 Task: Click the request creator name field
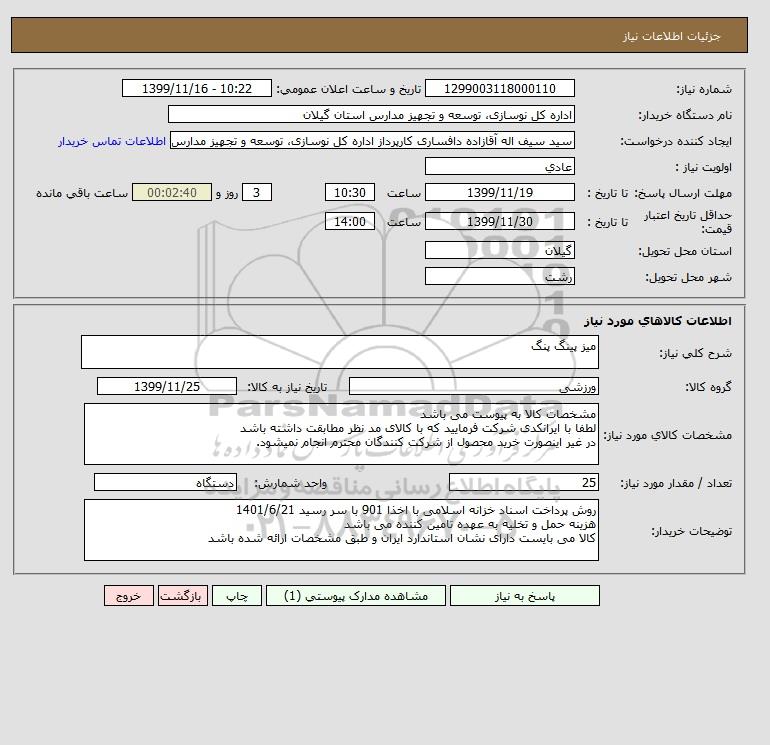tap(372, 140)
